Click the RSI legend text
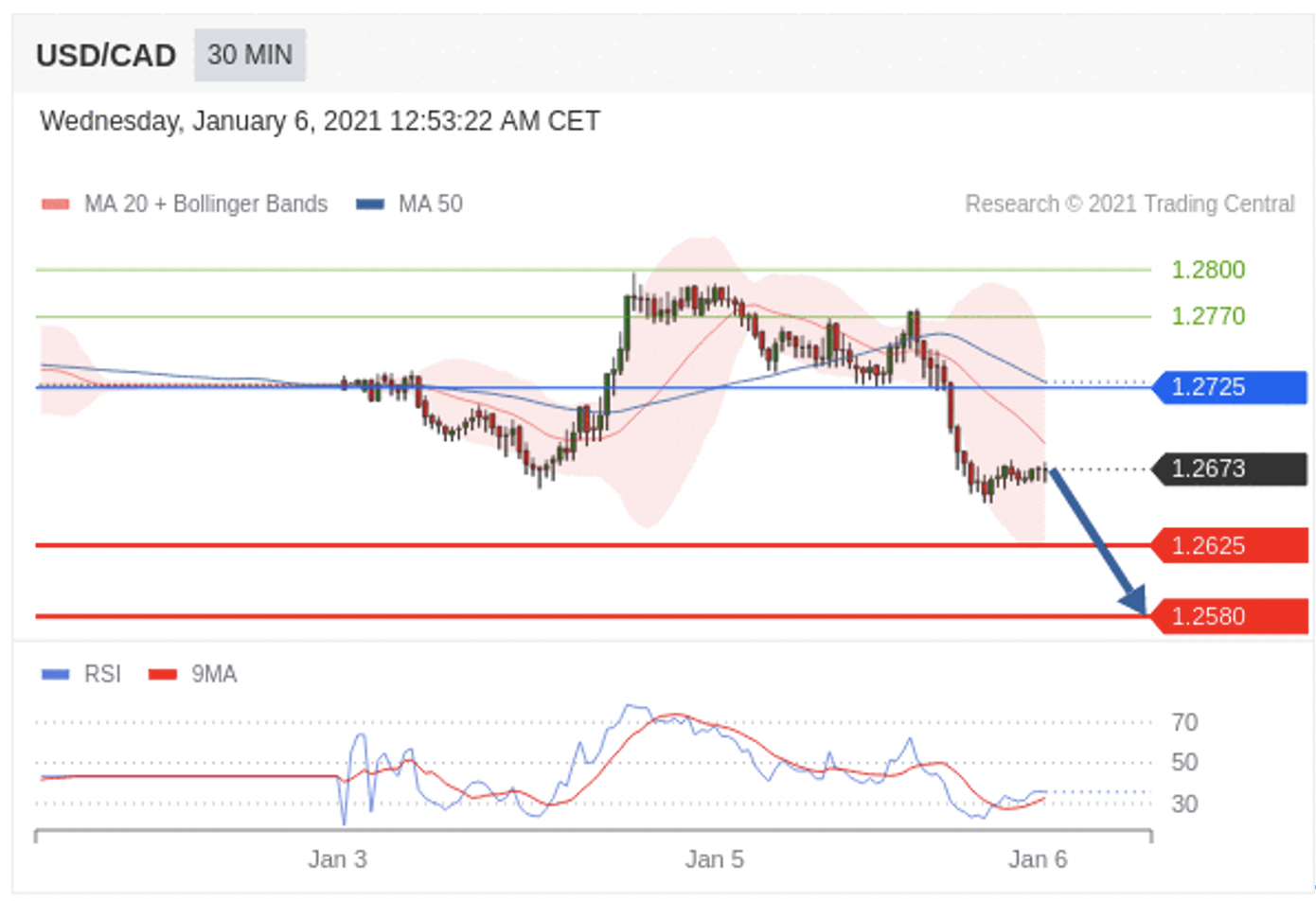This screenshot has height=903, width=1316. (x=102, y=674)
